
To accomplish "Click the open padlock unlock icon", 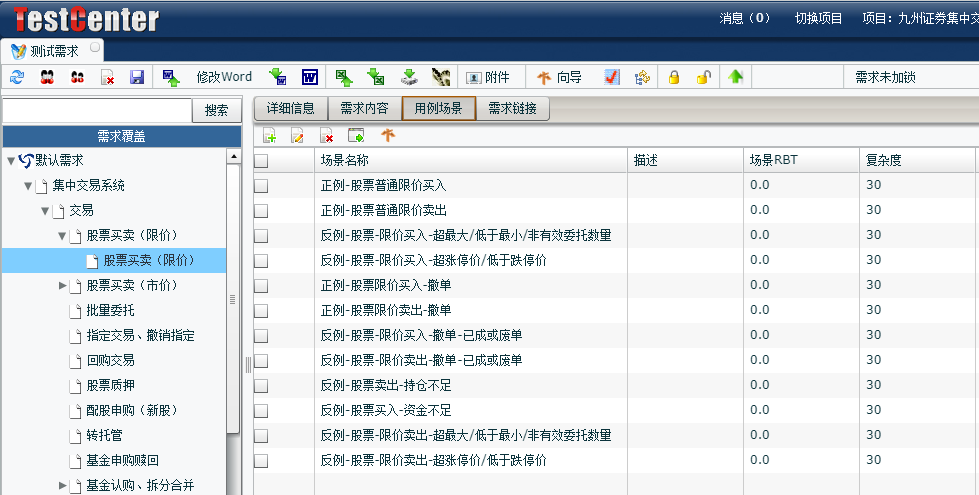I will [704, 77].
